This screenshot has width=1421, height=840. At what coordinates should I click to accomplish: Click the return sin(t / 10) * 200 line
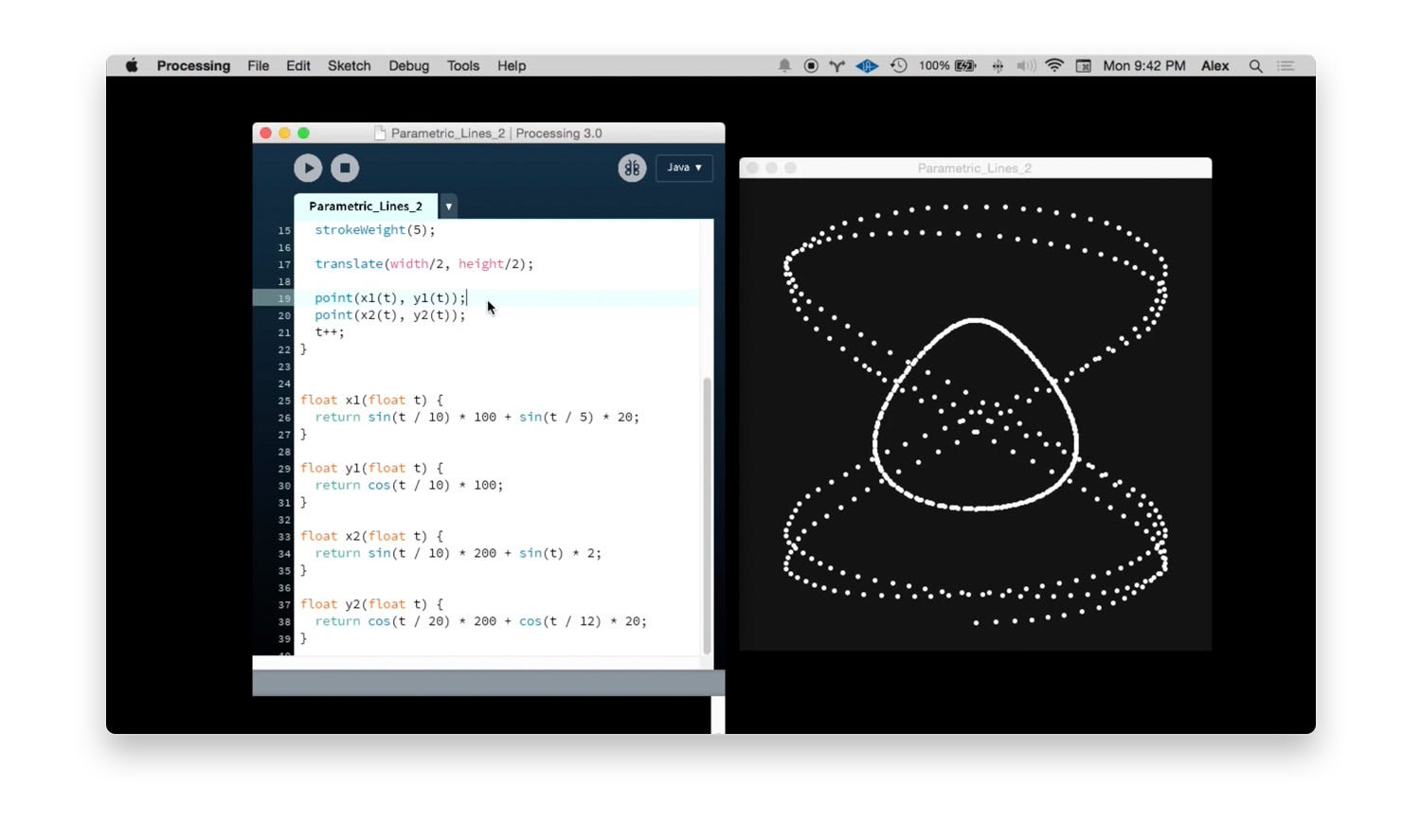point(459,554)
